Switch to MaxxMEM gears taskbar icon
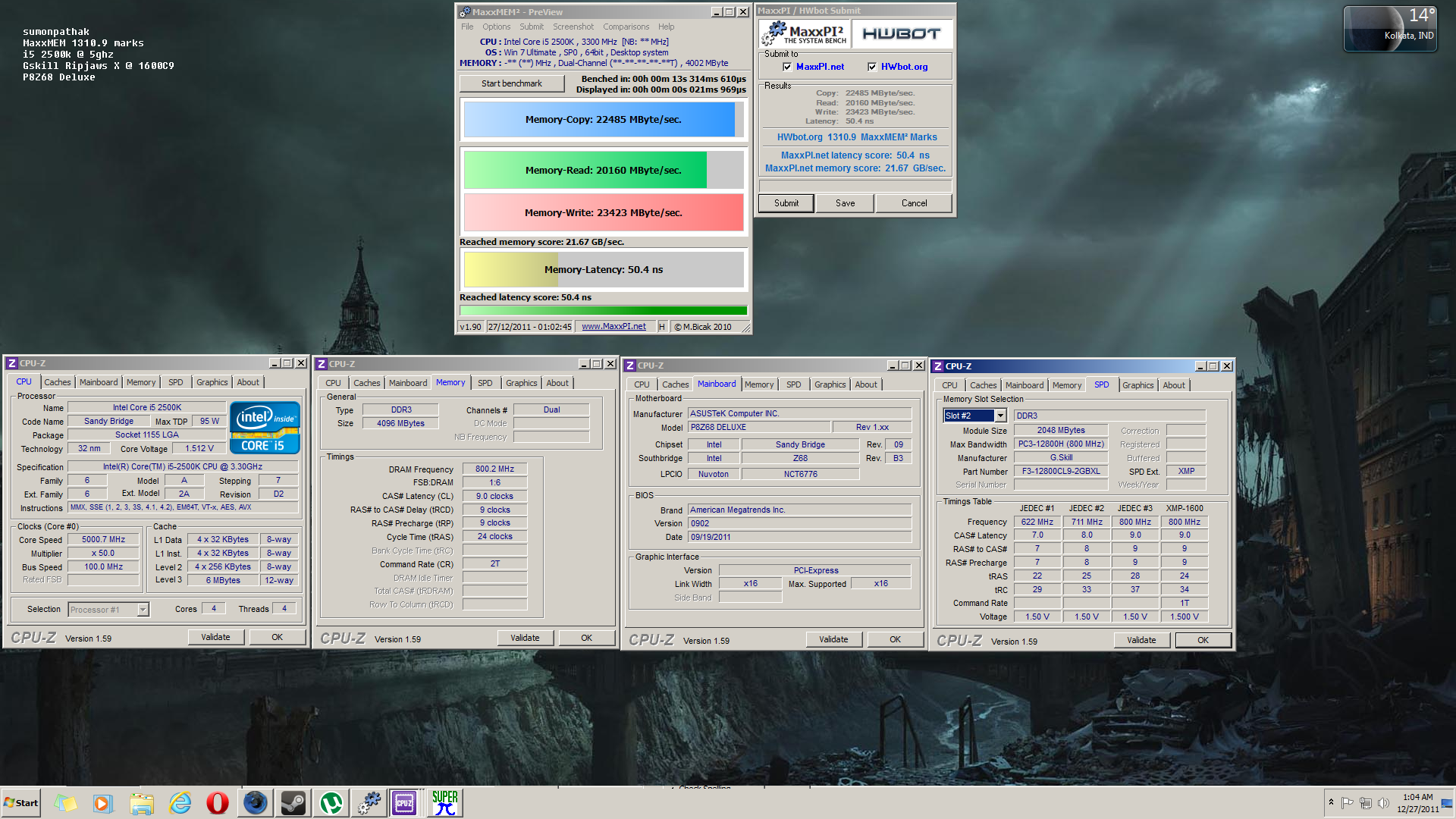Image resolution: width=1456 pixels, height=819 pixels. click(x=369, y=803)
